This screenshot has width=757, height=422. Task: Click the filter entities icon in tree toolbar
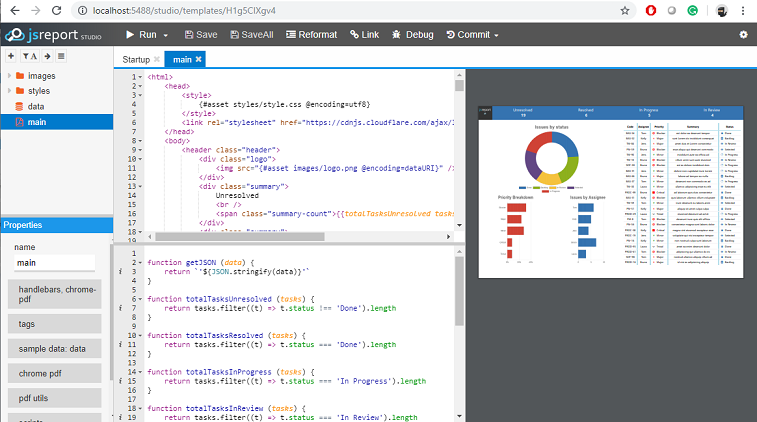pyautogui.click(x=27, y=57)
